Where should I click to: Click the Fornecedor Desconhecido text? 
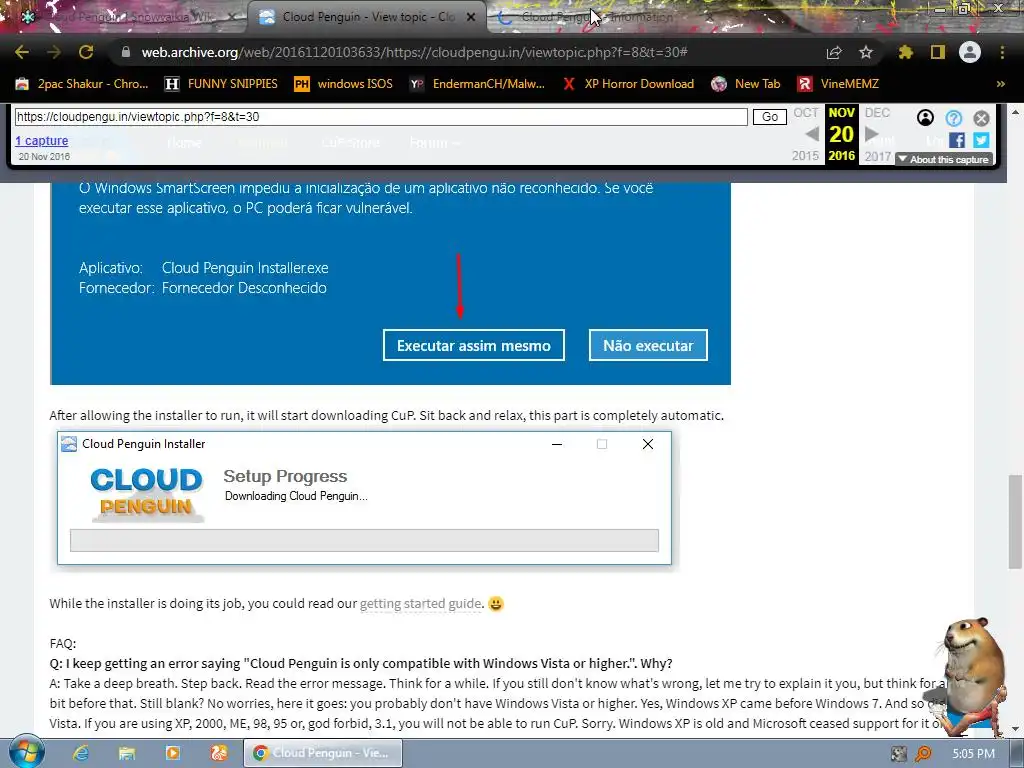pyautogui.click(x=244, y=288)
